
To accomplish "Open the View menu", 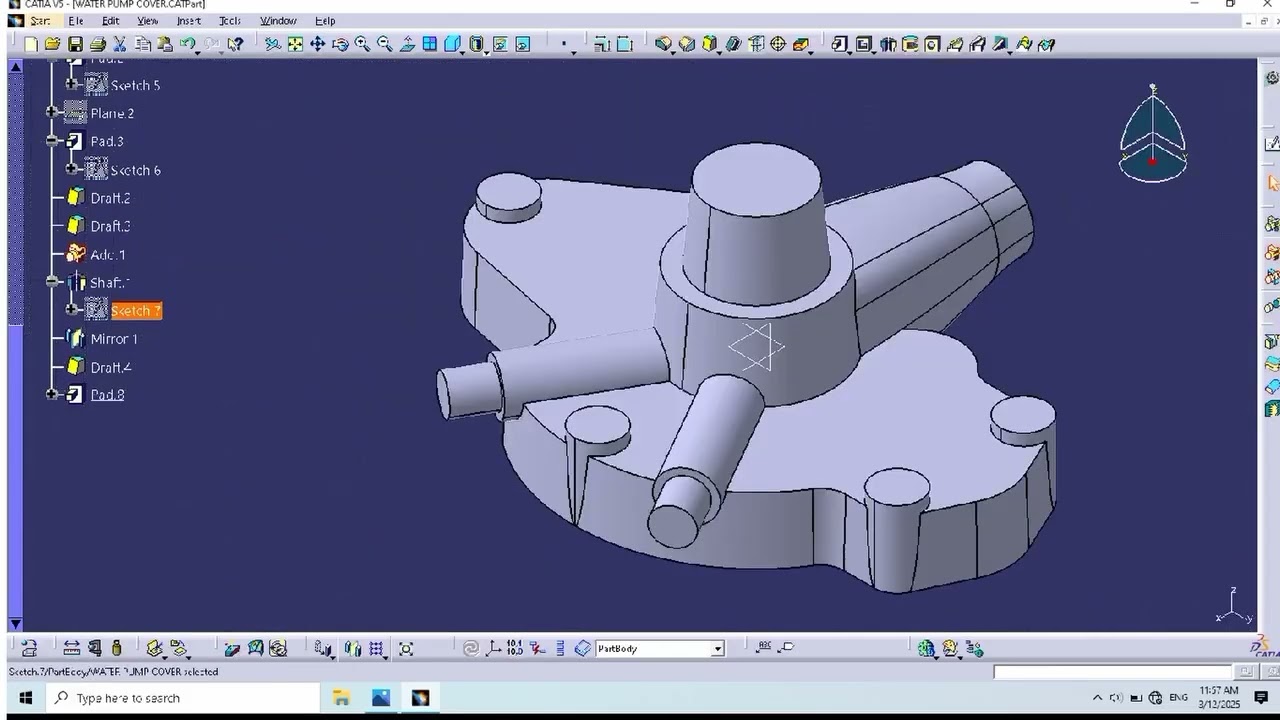I will pos(148,21).
